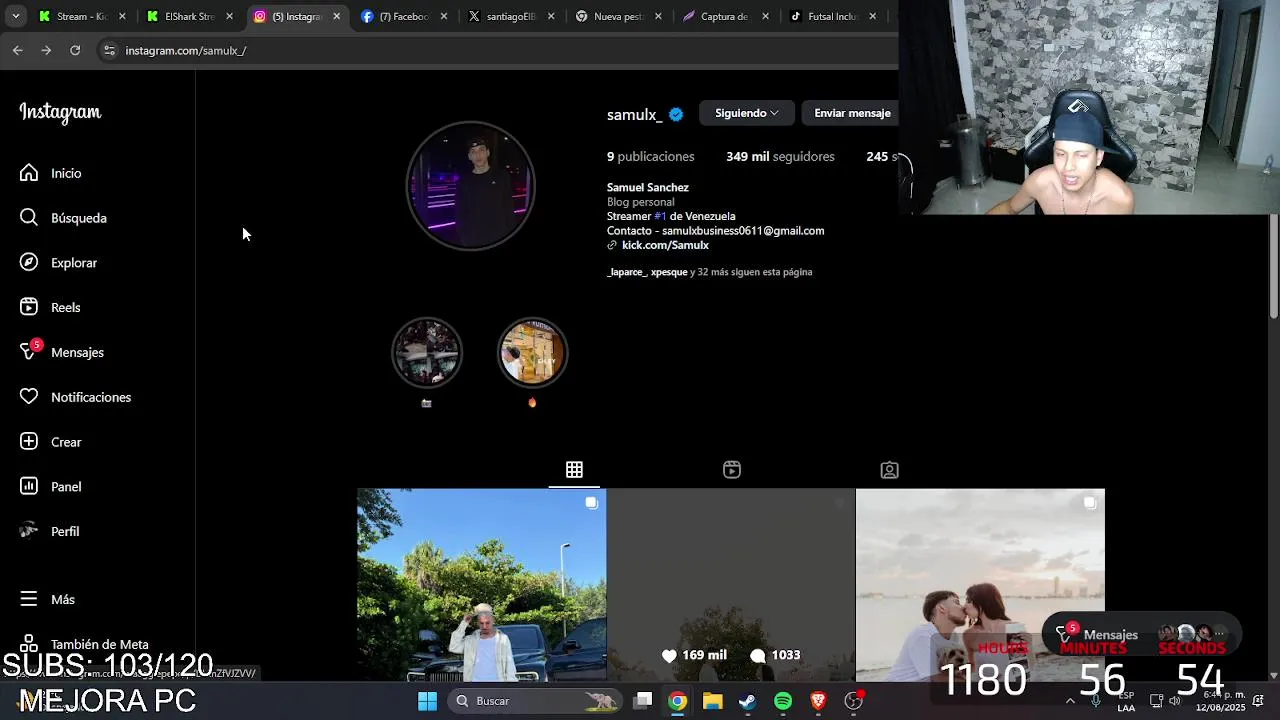Close the Facebook tab

point(444,16)
